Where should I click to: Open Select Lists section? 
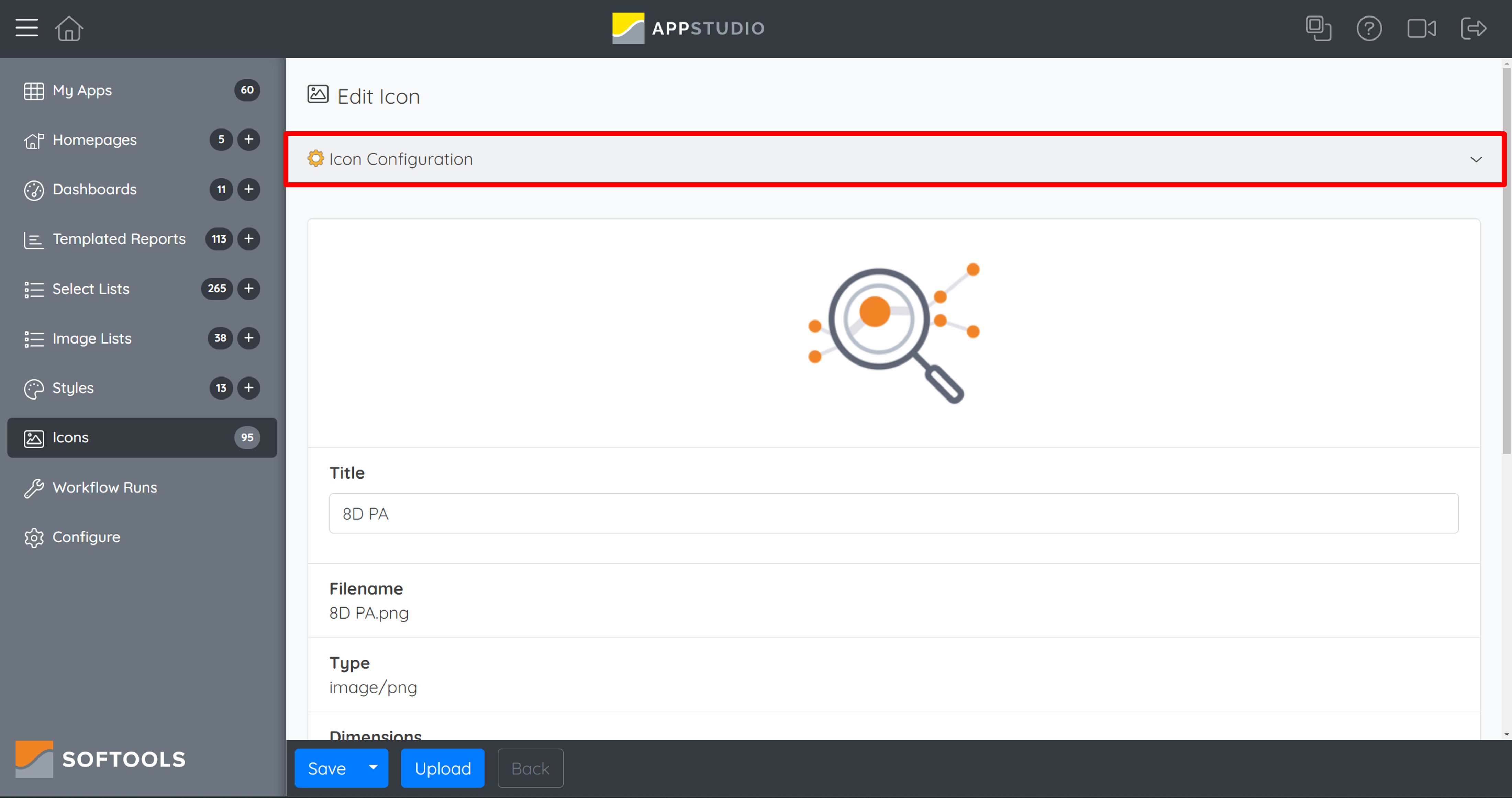pos(90,289)
